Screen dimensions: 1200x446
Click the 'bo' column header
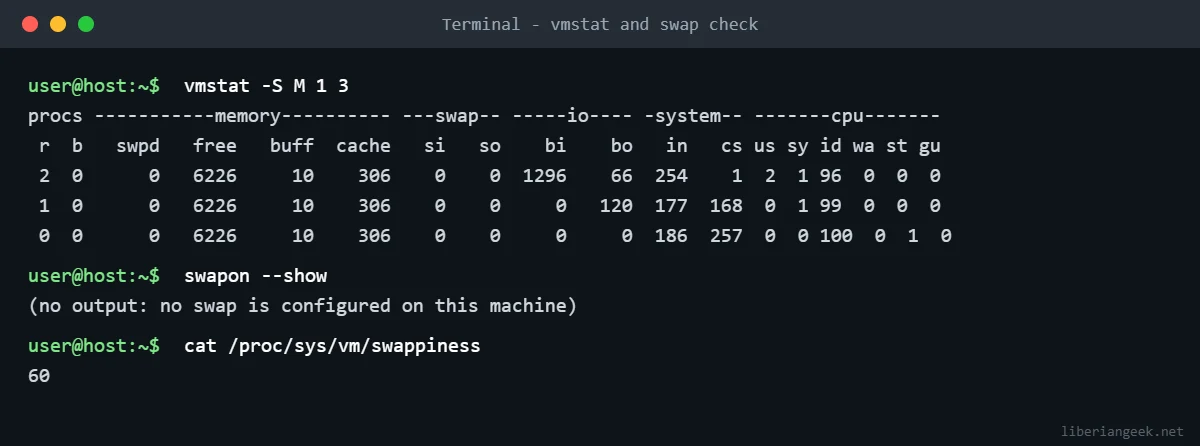click(x=622, y=146)
